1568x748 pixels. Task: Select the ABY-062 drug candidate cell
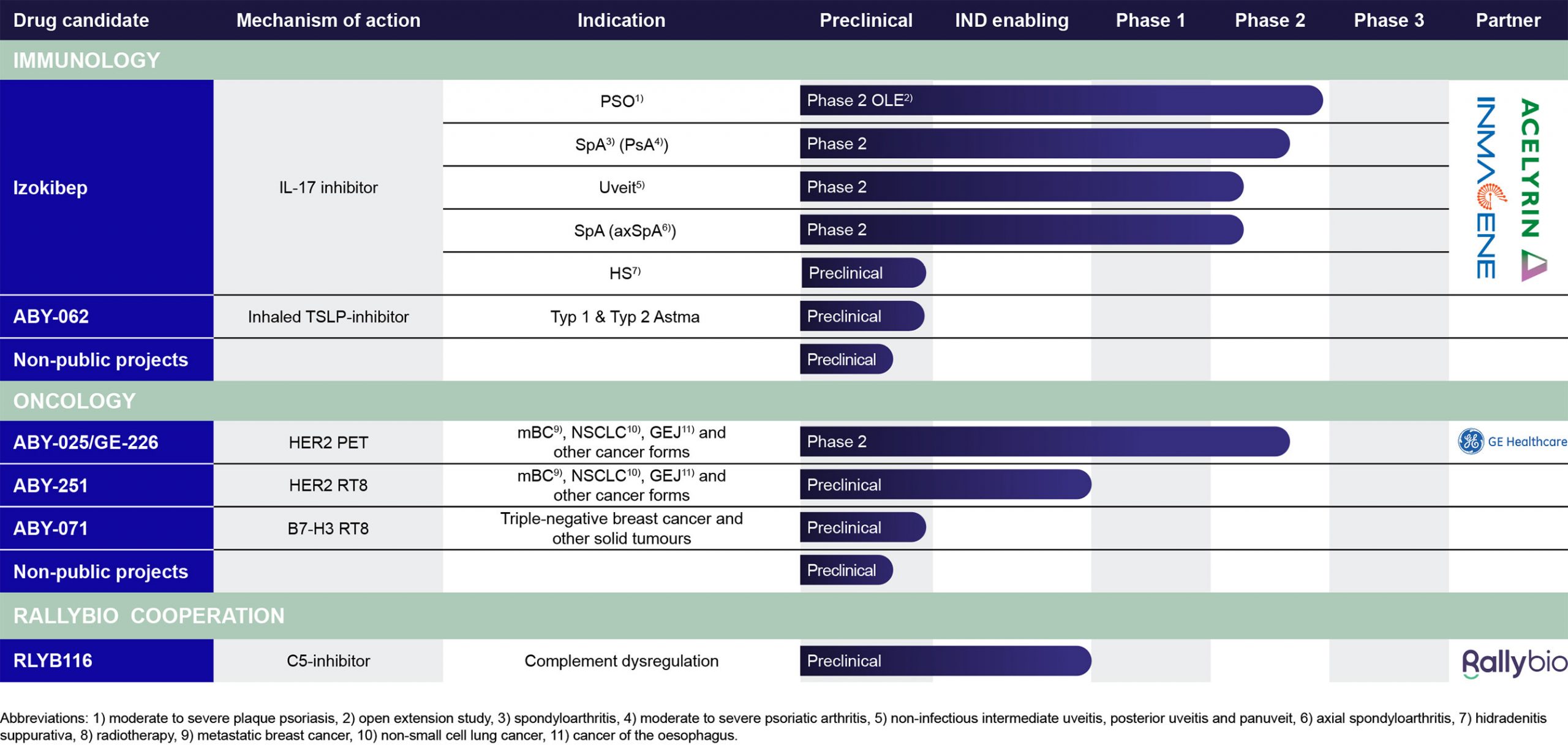tap(107, 317)
